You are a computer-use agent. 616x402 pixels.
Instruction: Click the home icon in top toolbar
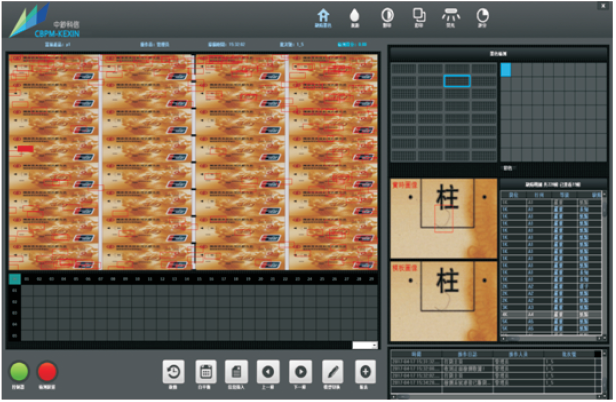(323, 16)
